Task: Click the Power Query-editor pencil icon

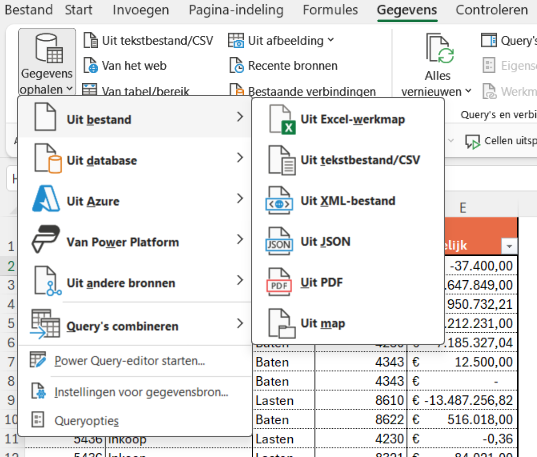Action: click(38, 360)
